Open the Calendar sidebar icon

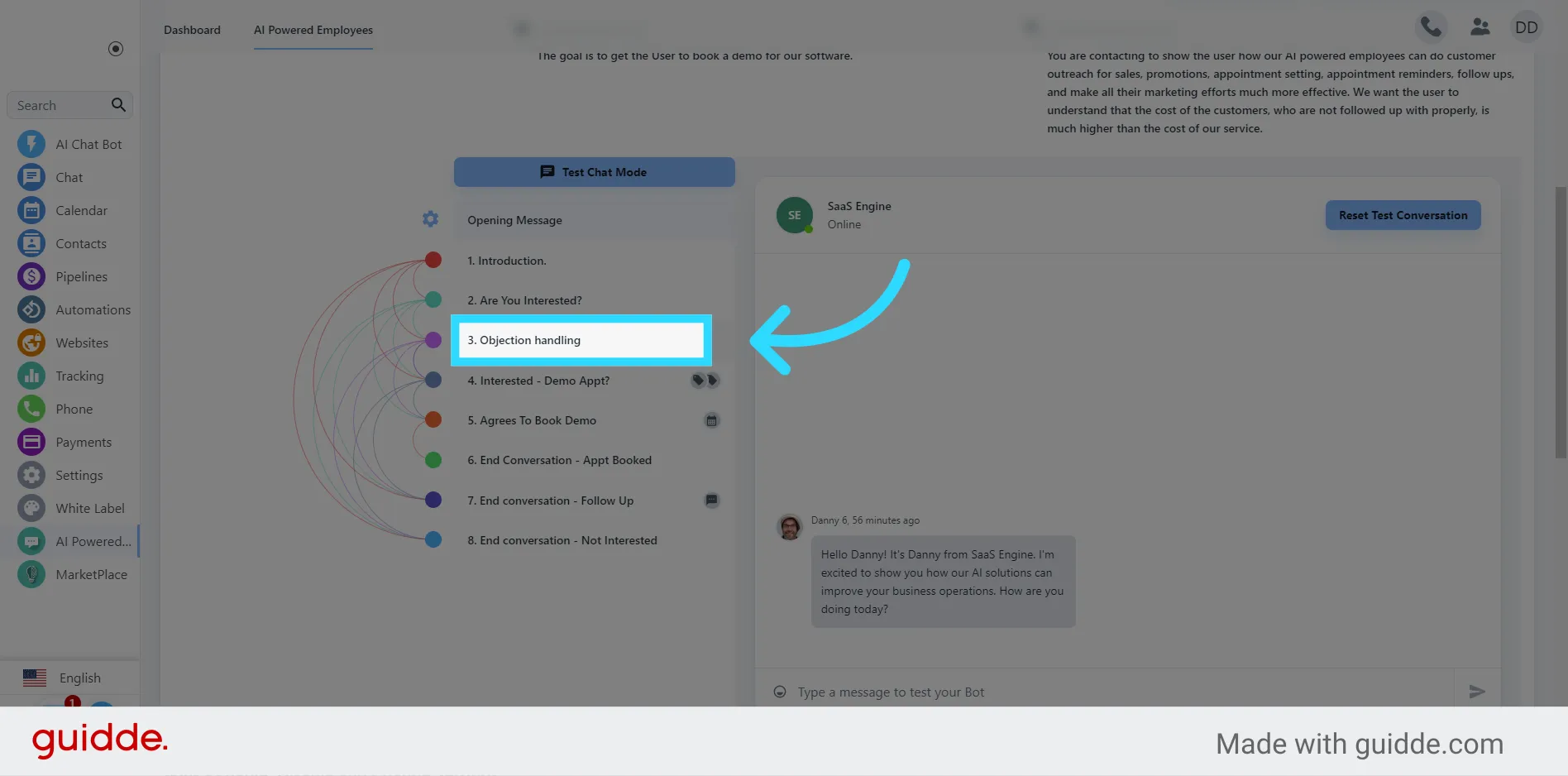tap(31, 210)
